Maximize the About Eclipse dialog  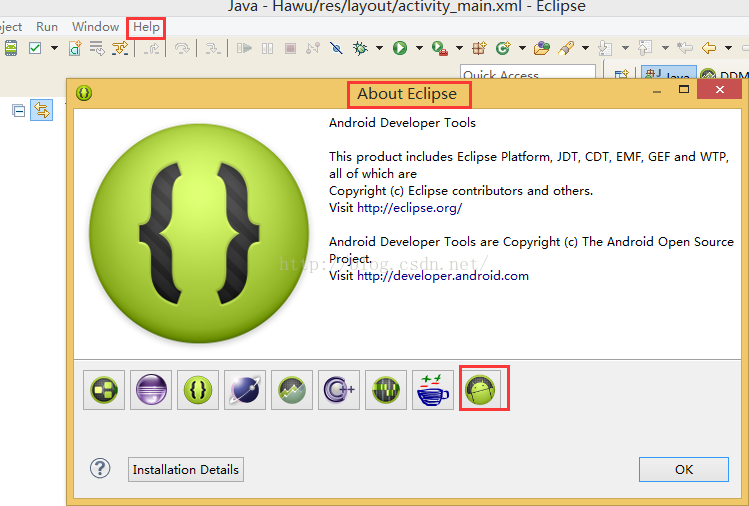[x=684, y=89]
